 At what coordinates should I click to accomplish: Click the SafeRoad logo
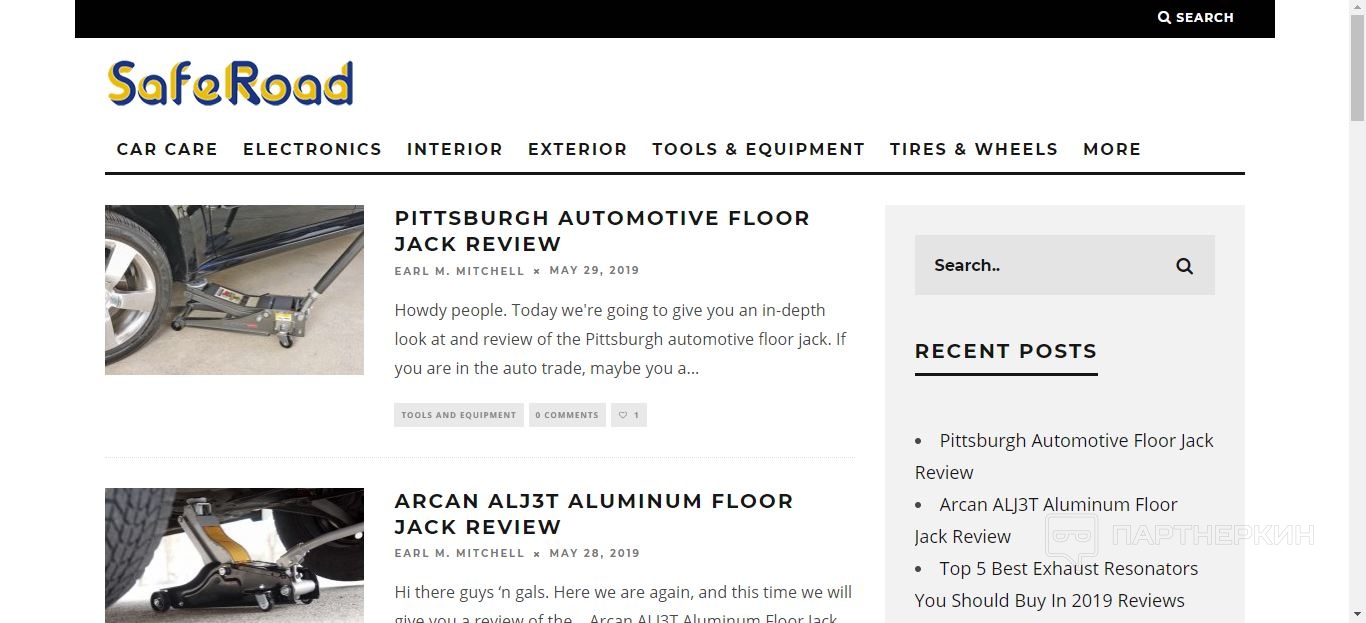[x=230, y=83]
